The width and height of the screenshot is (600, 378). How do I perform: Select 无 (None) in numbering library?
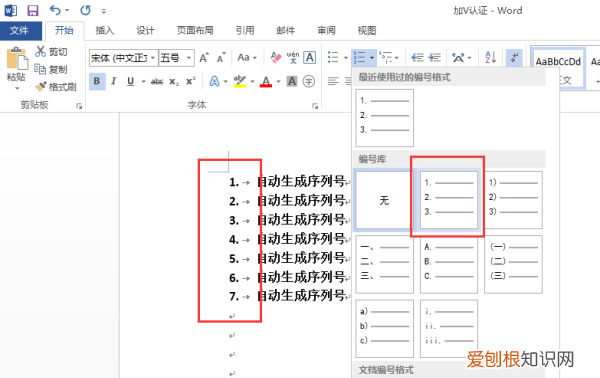(384, 200)
